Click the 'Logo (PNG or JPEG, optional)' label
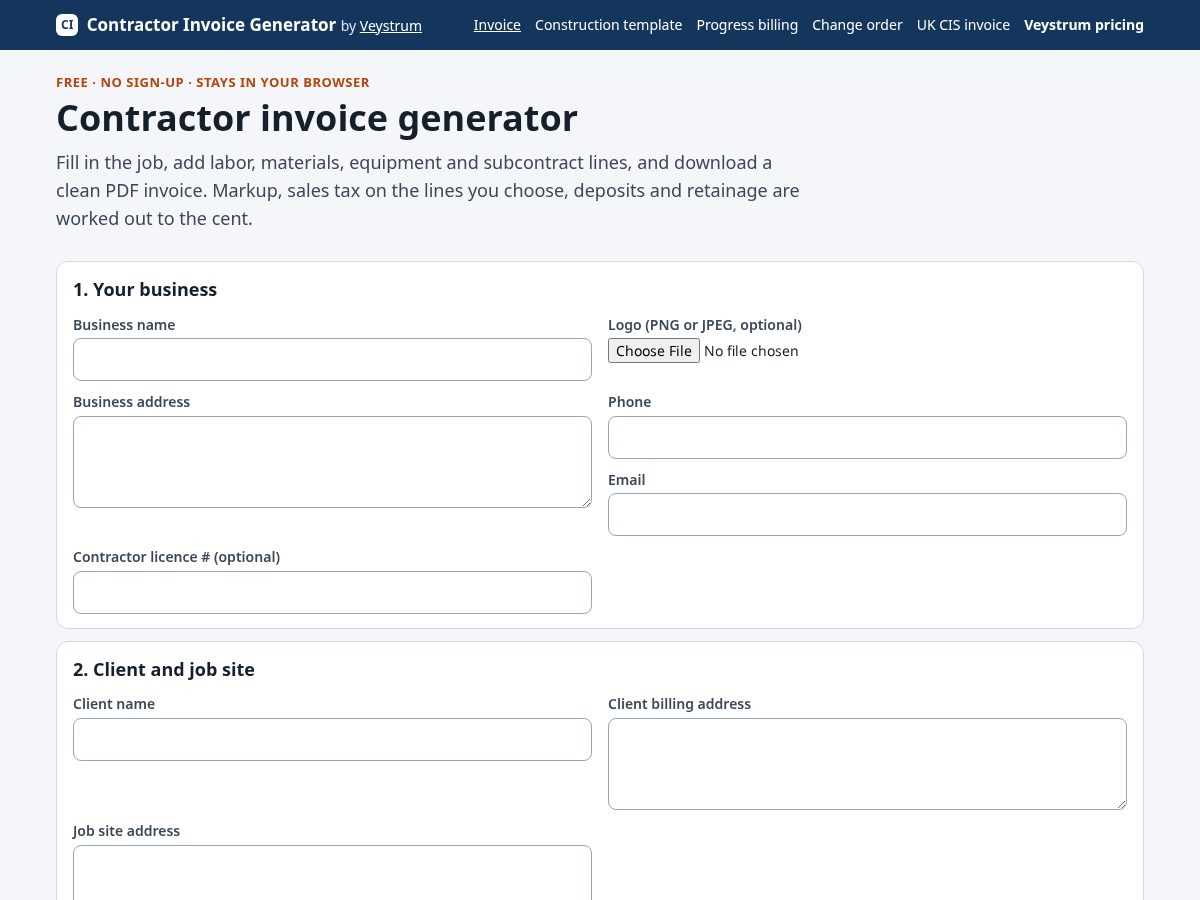Viewport: 1200px width, 900px height. click(705, 325)
